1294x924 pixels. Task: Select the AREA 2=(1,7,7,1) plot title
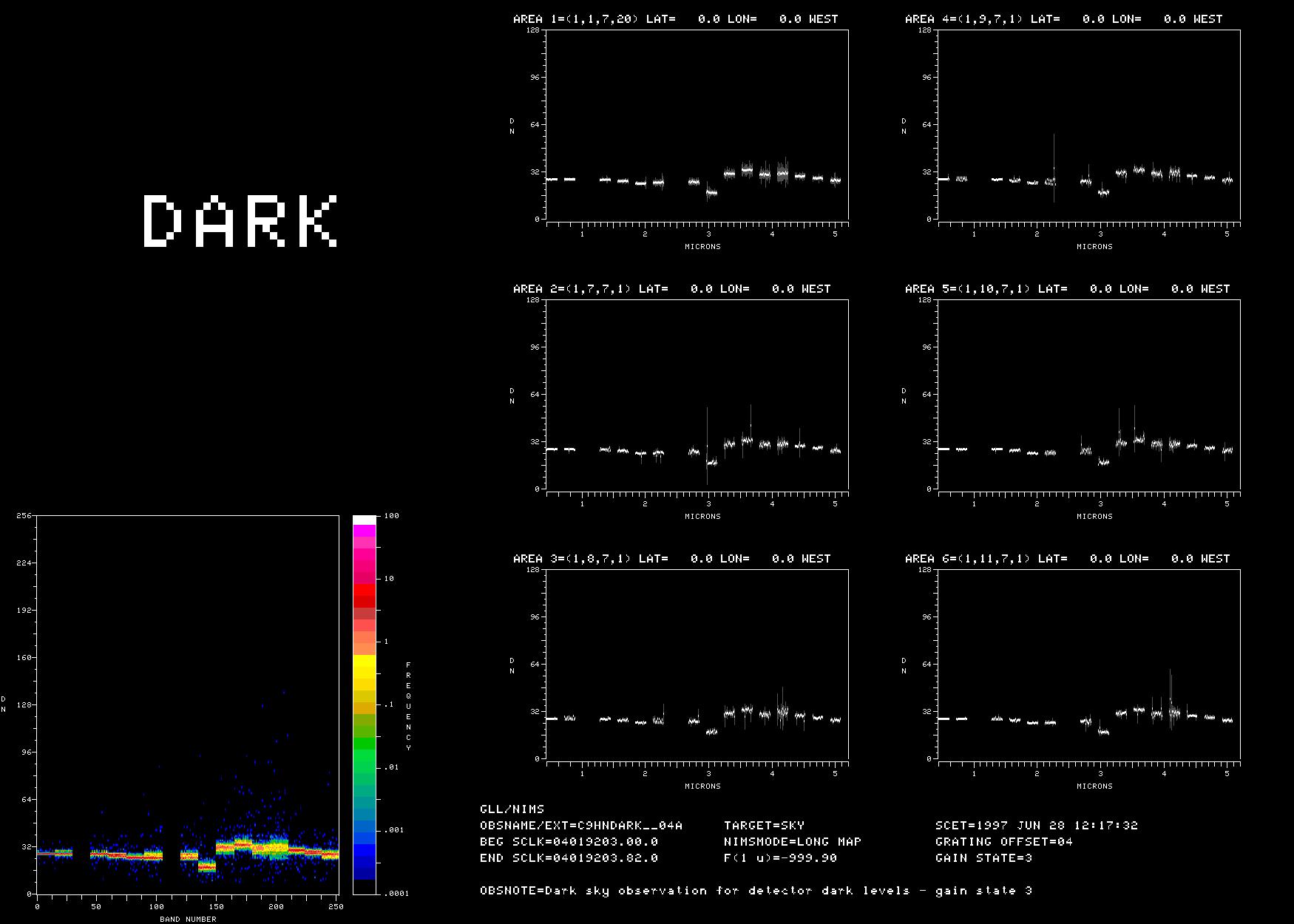coord(671,289)
